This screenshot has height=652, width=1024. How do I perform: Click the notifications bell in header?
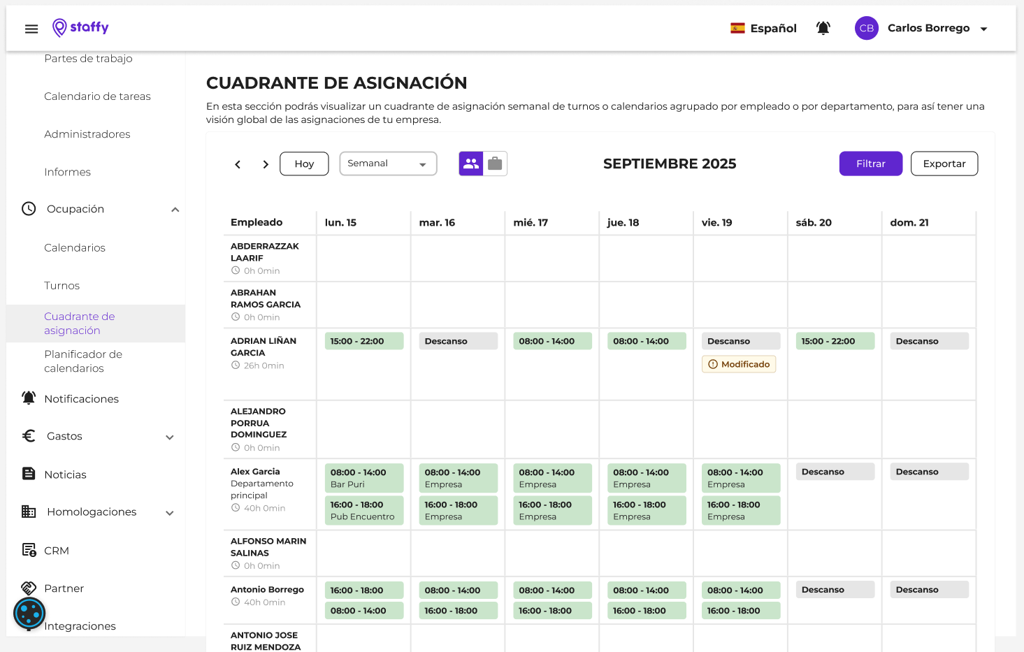[823, 28]
